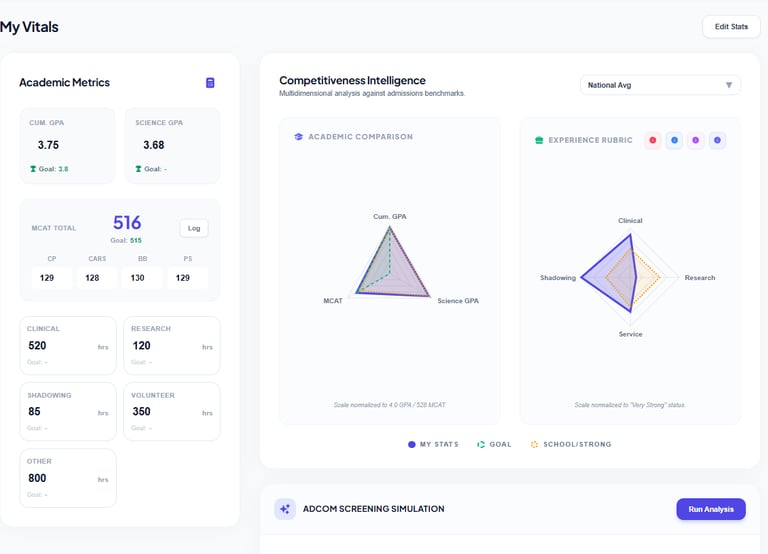Toggle the School/Strong legend item
768x554 pixels.
[x=571, y=444]
